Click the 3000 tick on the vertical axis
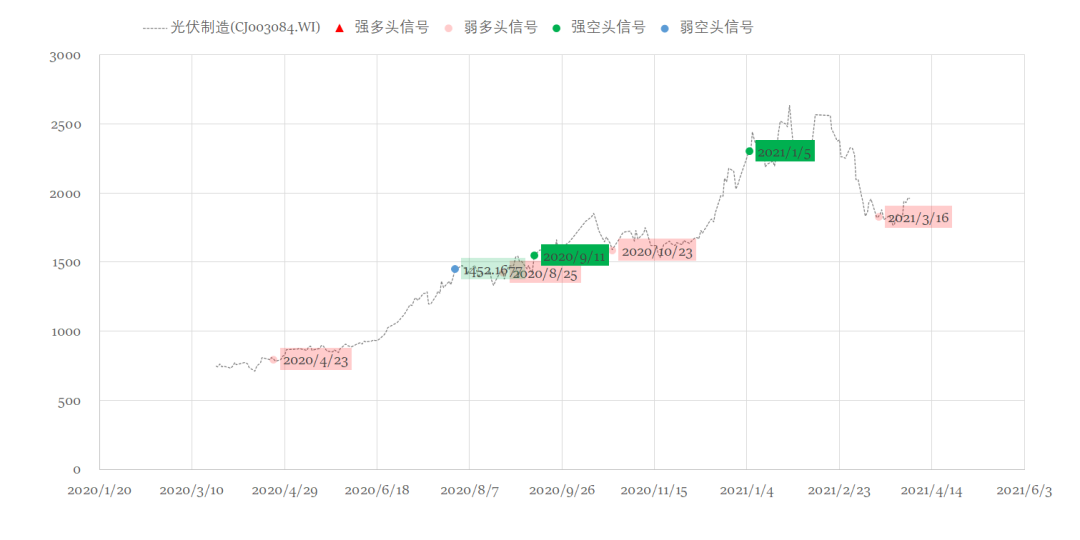Screen dimensions: 1080x540 coord(65,56)
